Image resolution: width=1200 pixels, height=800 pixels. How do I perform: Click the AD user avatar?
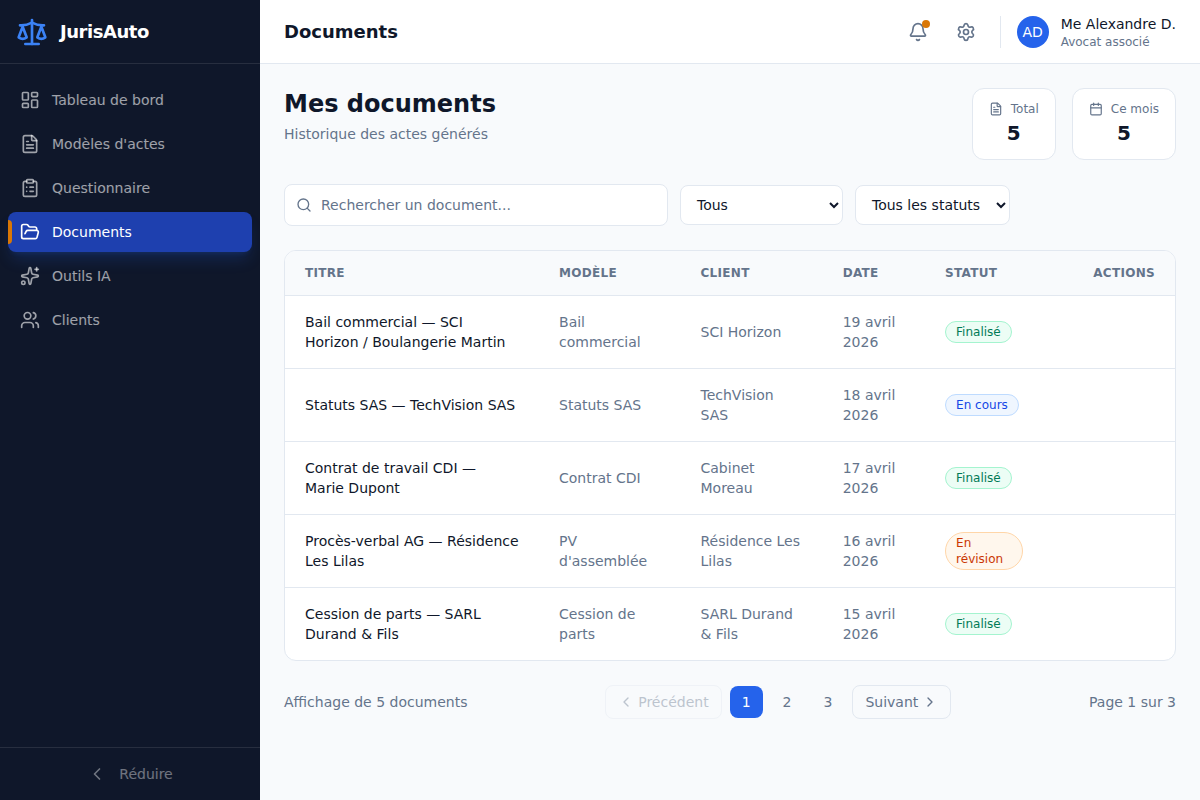point(1033,32)
